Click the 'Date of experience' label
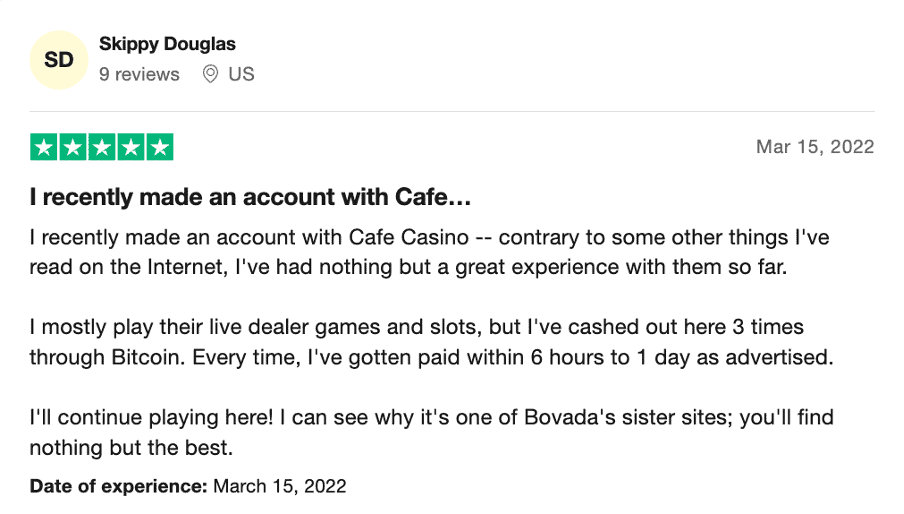The width and height of the screenshot is (904, 514). click(118, 486)
